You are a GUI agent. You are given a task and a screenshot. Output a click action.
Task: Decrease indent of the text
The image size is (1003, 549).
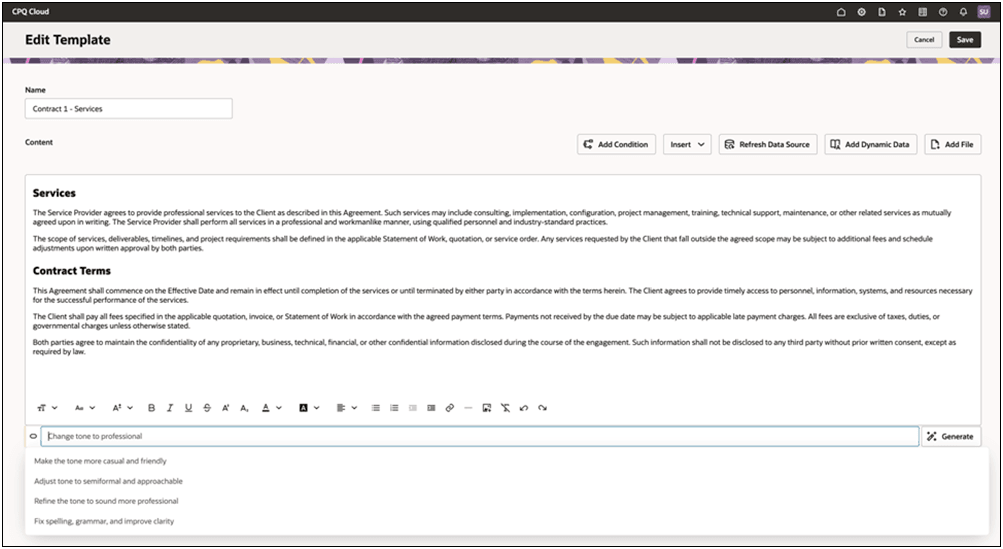point(413,408)
